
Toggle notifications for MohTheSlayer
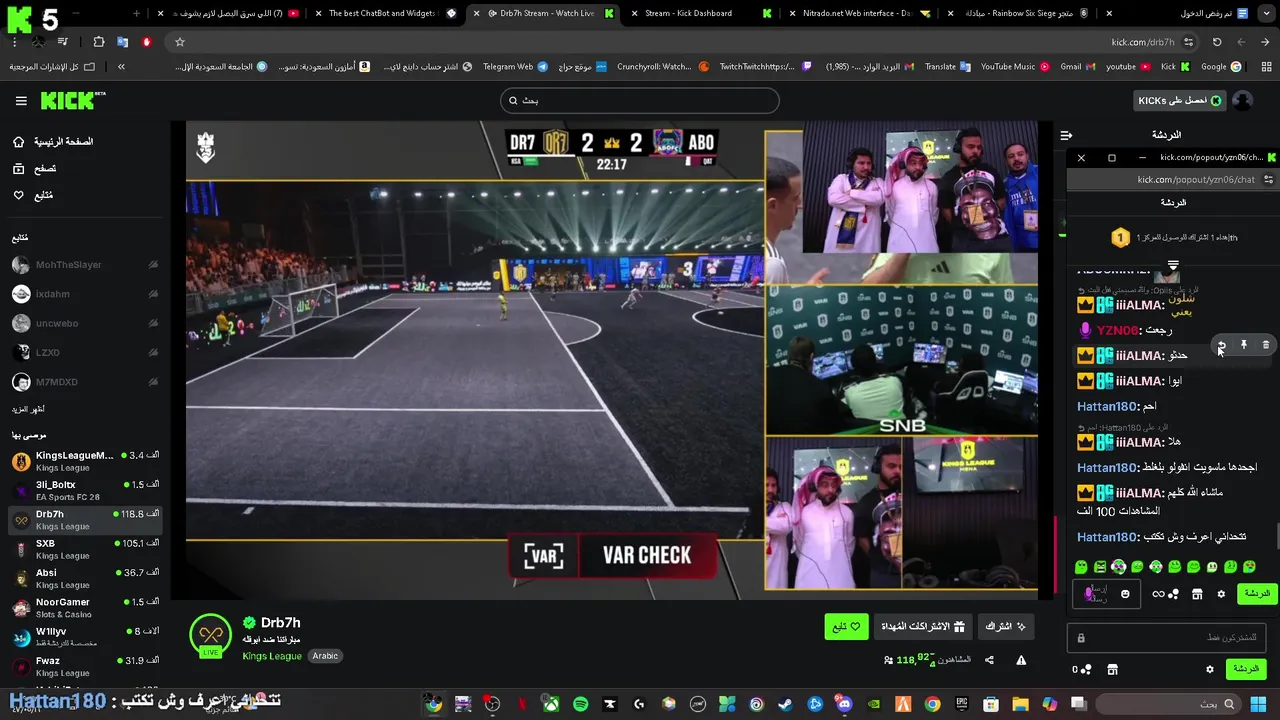(x=153, y=265)
